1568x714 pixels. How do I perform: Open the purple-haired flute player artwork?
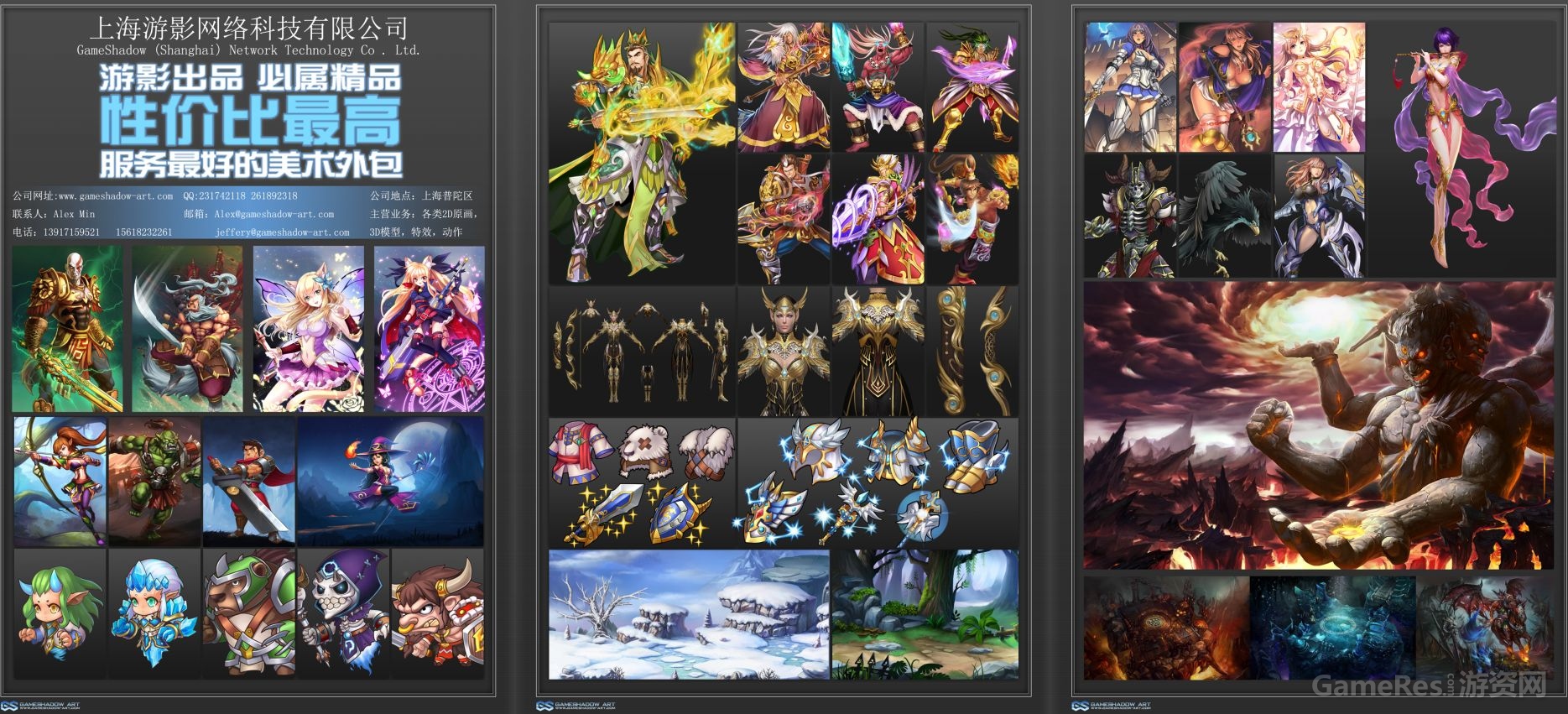pyautogui.click(x=1461, y=149)
